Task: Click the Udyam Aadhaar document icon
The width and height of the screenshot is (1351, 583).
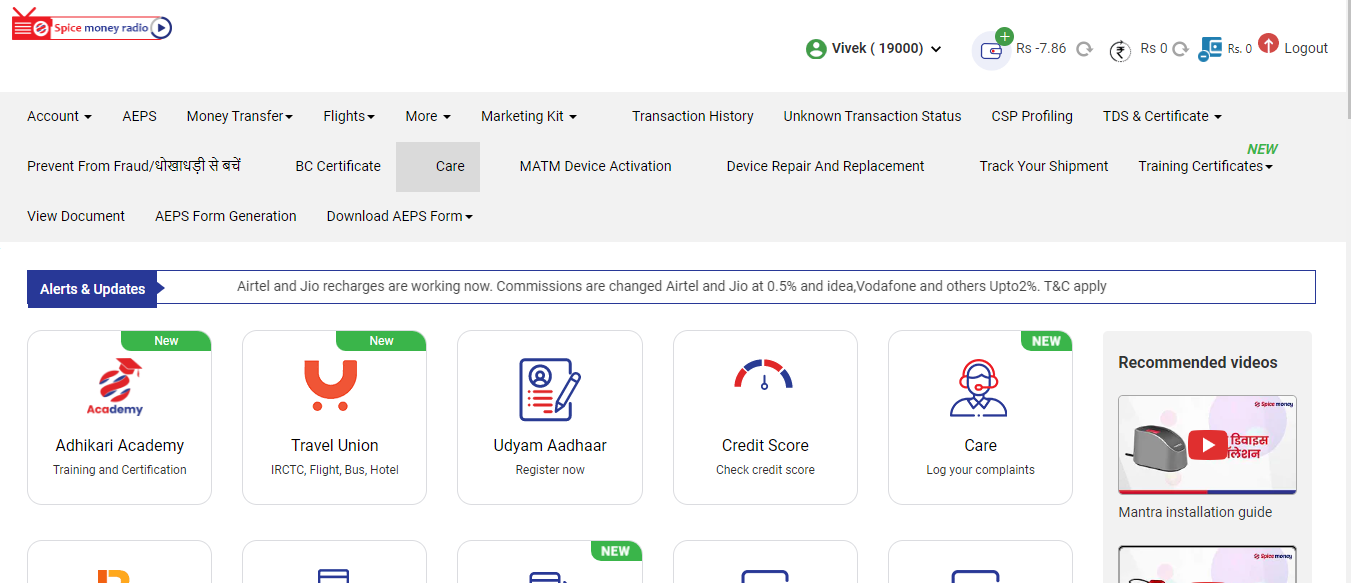Action: [550, 389]
